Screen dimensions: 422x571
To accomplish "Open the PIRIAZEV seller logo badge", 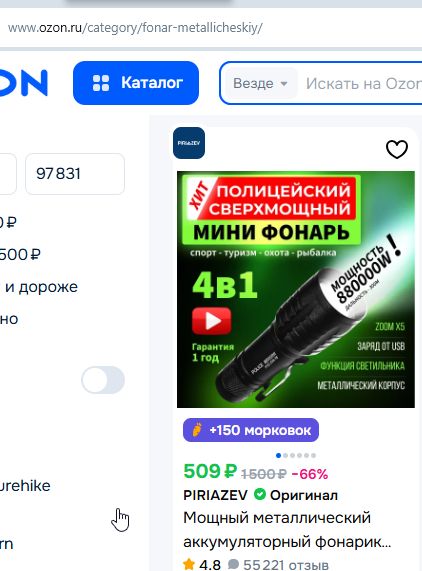I will [189, 143].
